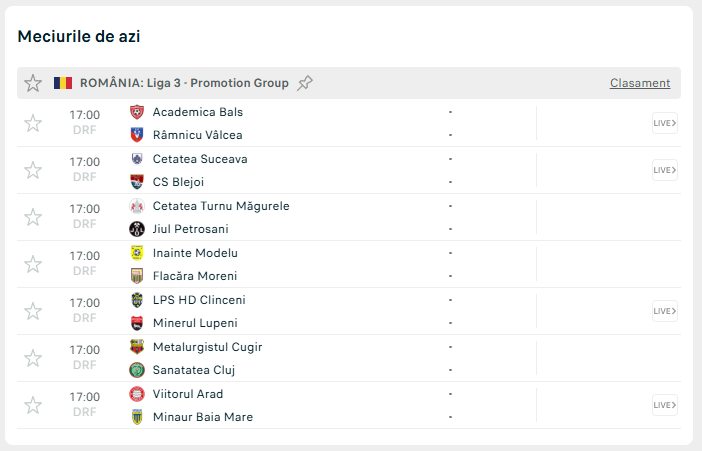Star the Academica Bals vs Râmnicu Vâlcea match
Viewport: 702px width, 451px height.
click(x=33, y=123)
